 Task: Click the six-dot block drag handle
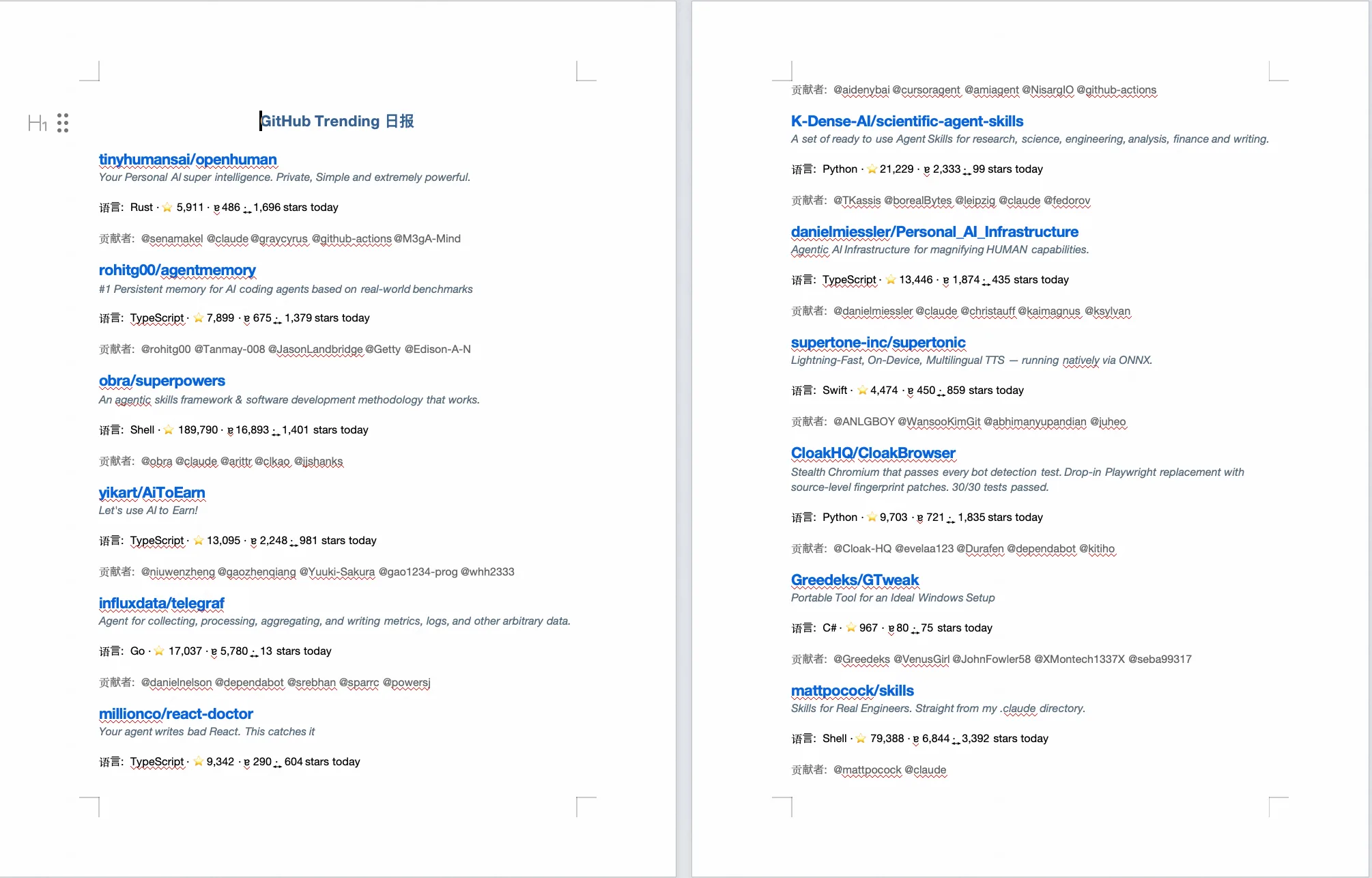tap(63, 123)
